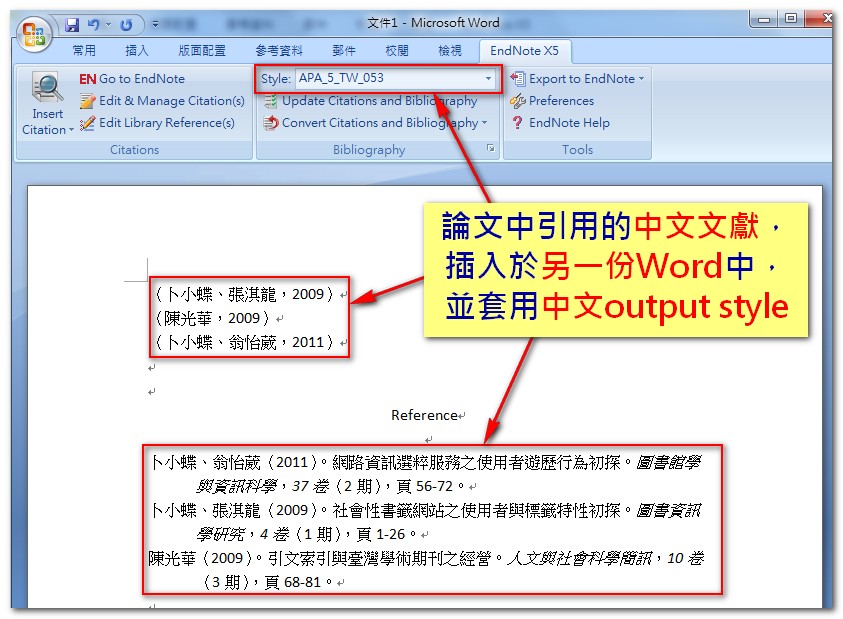Click the EN Go to EndNote icon

87,79
